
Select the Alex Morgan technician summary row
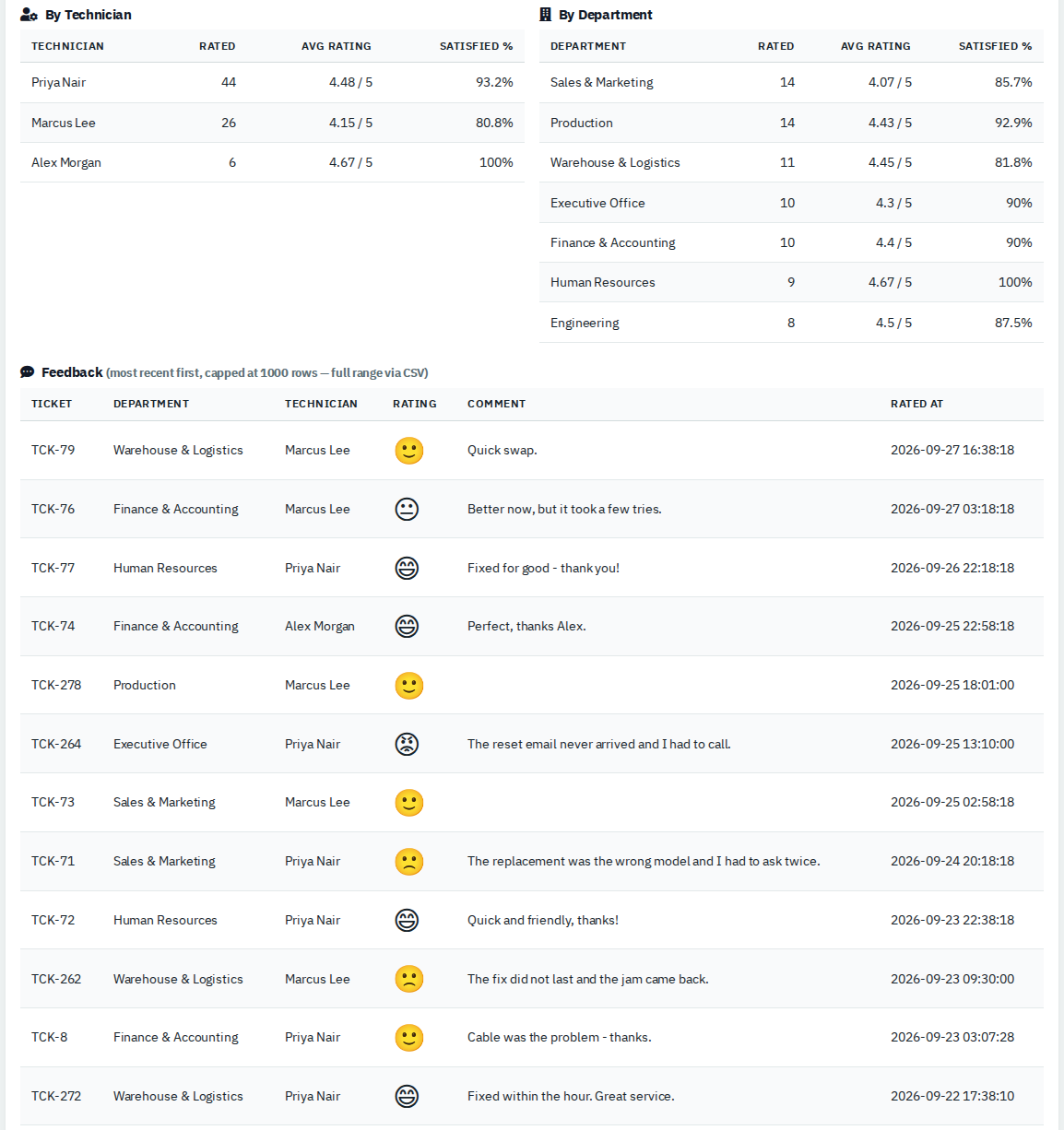272,162
